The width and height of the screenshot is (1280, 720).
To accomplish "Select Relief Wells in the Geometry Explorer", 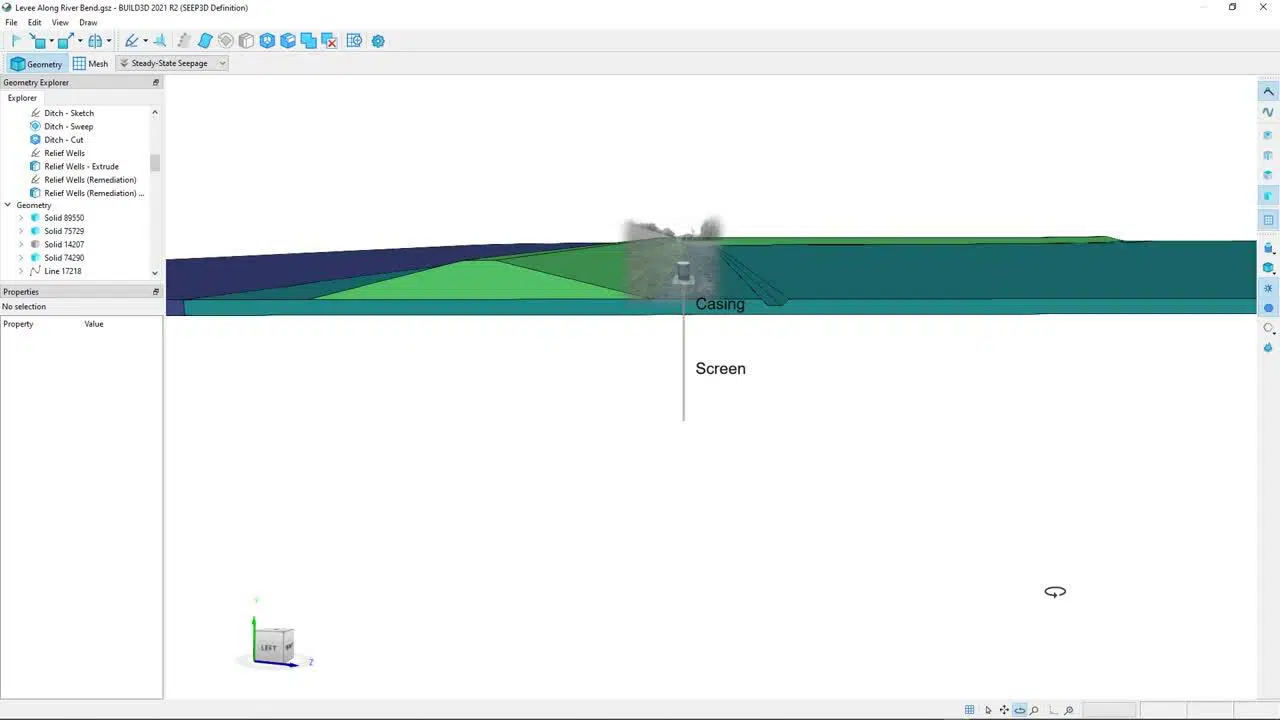I will click(x=65, y=152).
